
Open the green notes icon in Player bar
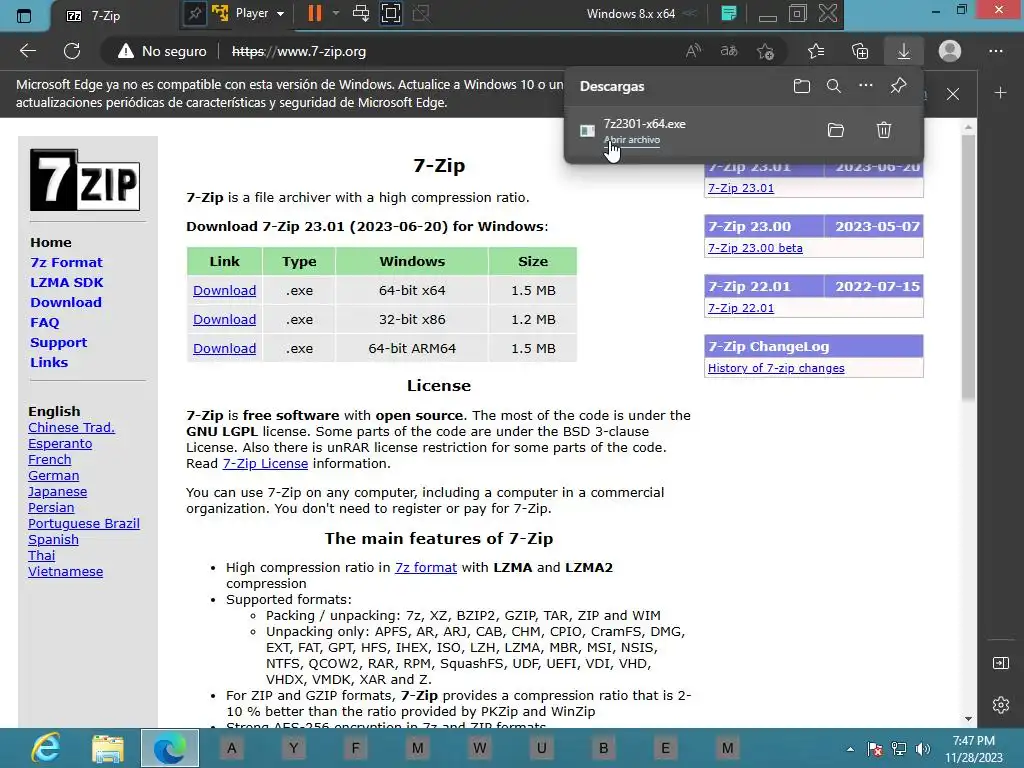pyautogui.click(x=729, y=13)
